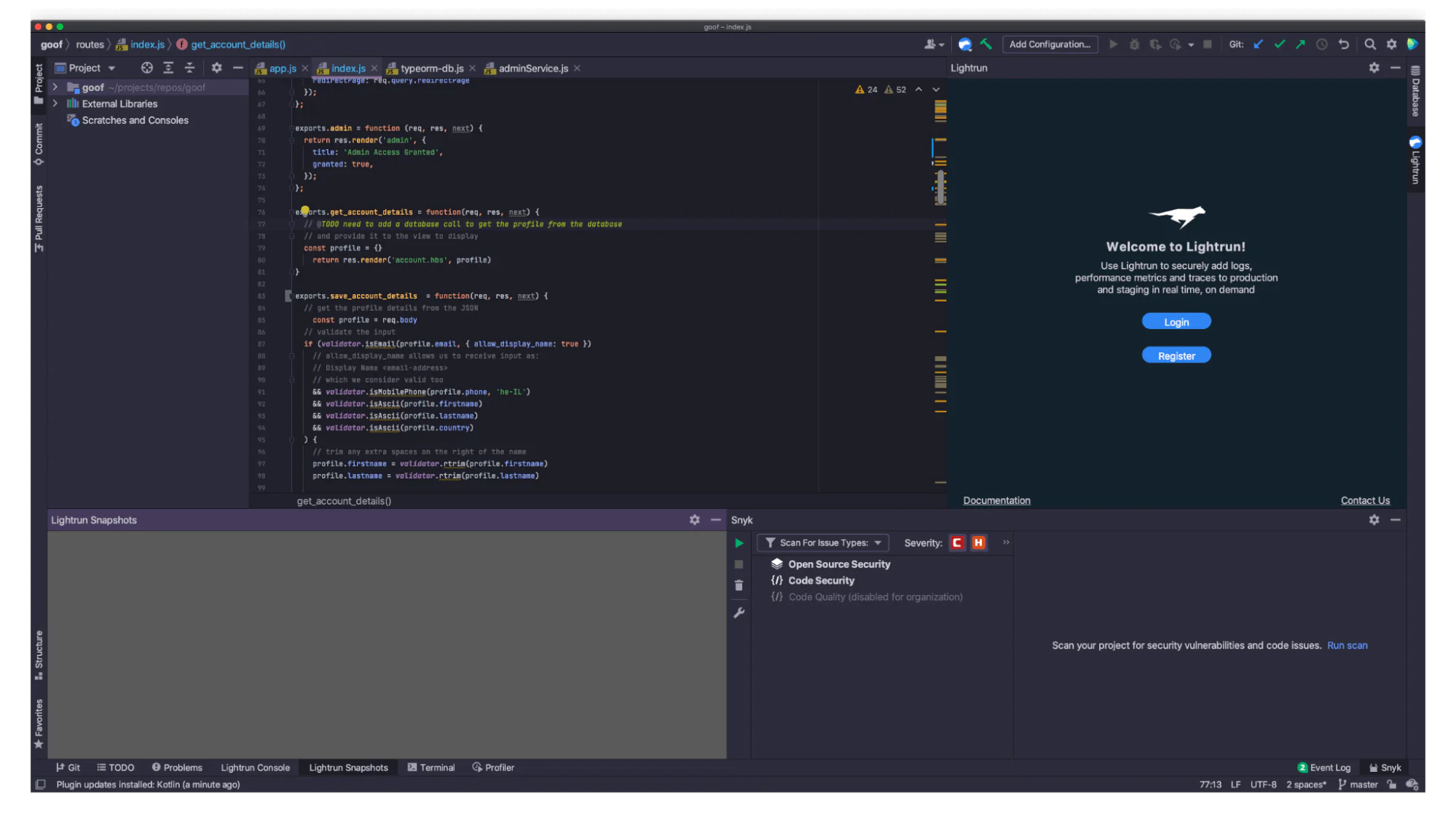Click Add Configuration button
This screenshot has height=833, width=1456.
point(1050,44)
